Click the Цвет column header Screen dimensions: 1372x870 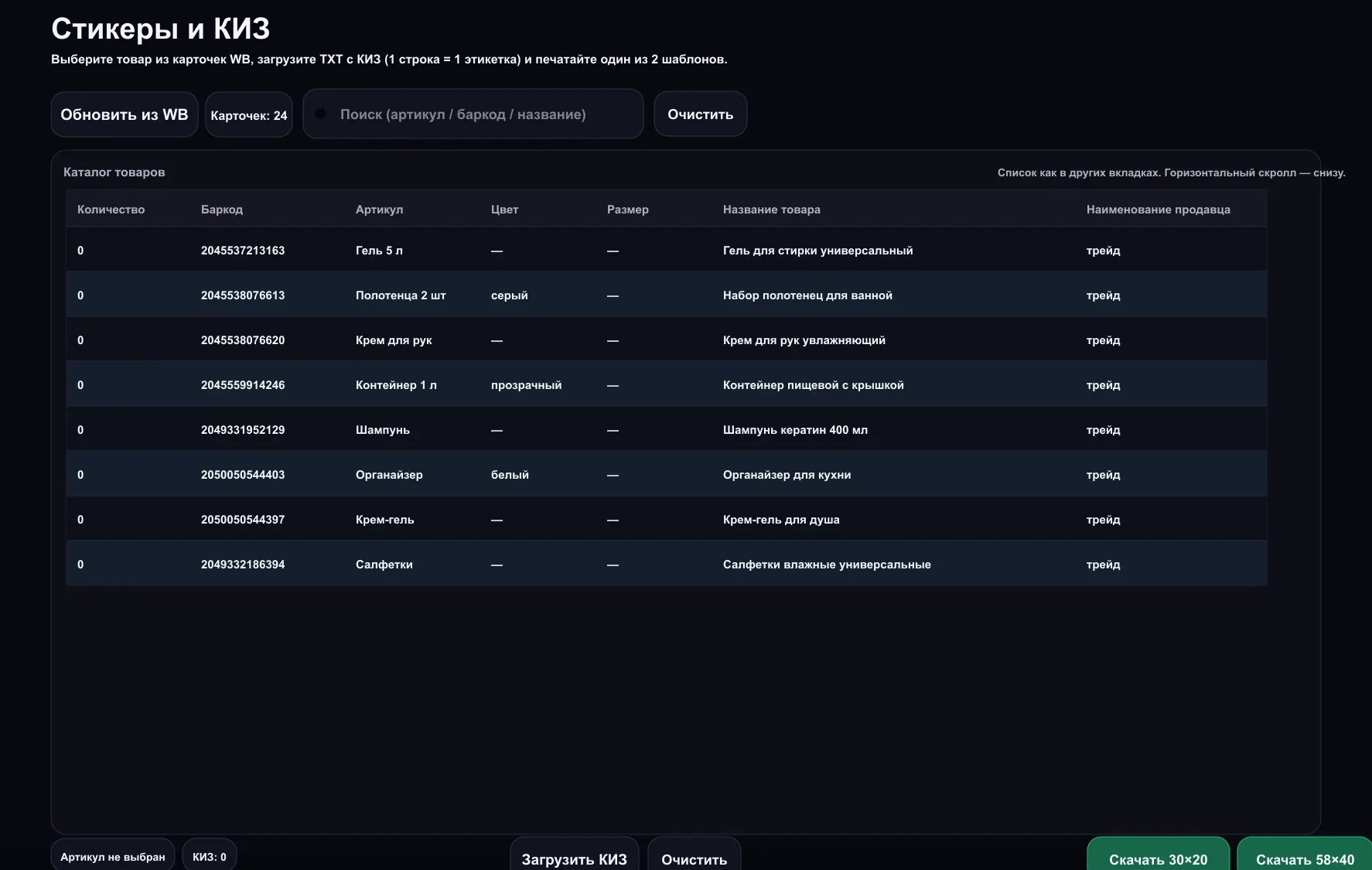tap(504, 210)
